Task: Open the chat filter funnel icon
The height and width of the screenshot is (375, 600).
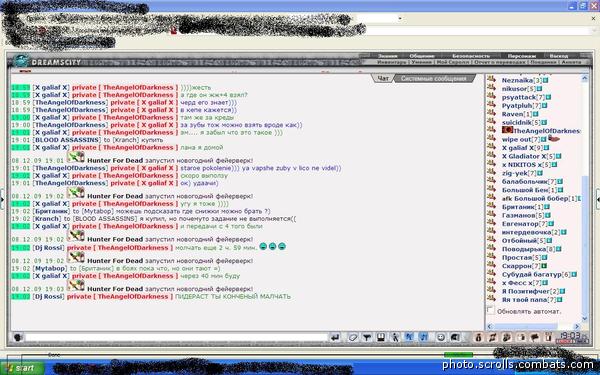Action: click(367, 338)
